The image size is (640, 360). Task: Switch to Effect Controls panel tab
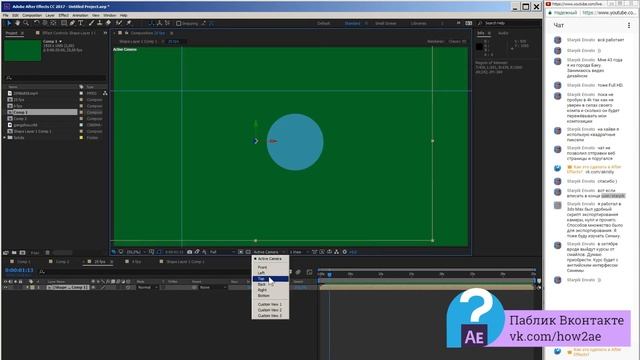coord(69,33)
